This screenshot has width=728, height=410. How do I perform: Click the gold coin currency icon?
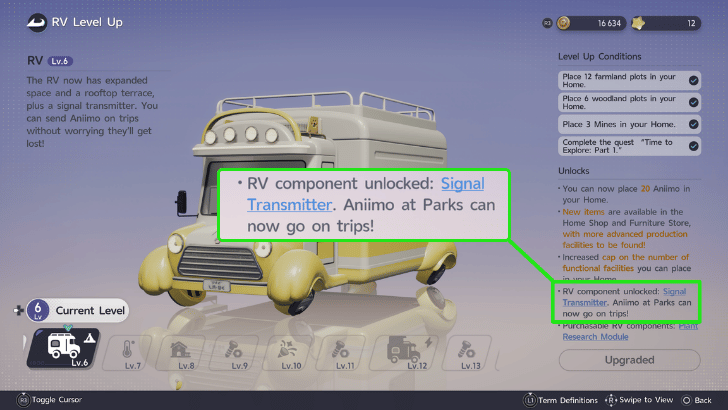click(564, 23)
